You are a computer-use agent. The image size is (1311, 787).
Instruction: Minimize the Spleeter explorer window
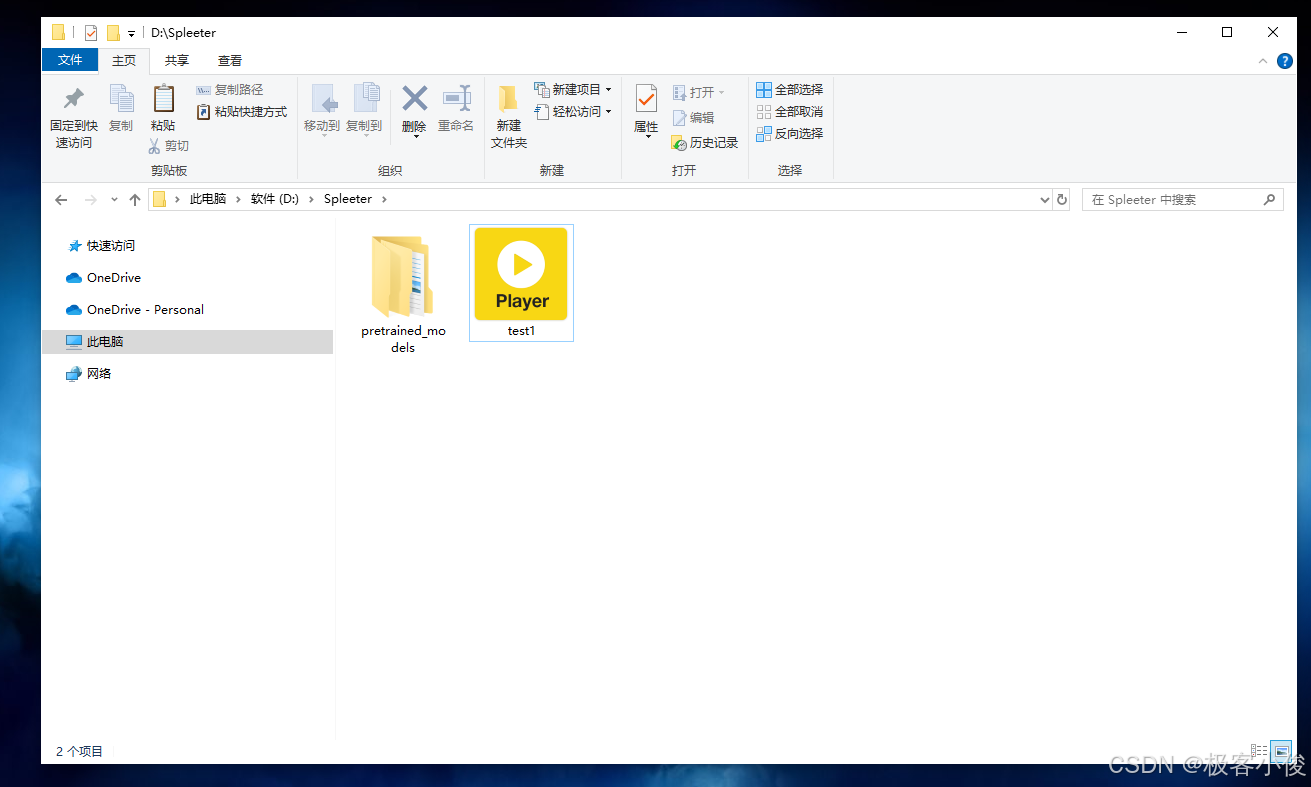(x=1181, y=32)
